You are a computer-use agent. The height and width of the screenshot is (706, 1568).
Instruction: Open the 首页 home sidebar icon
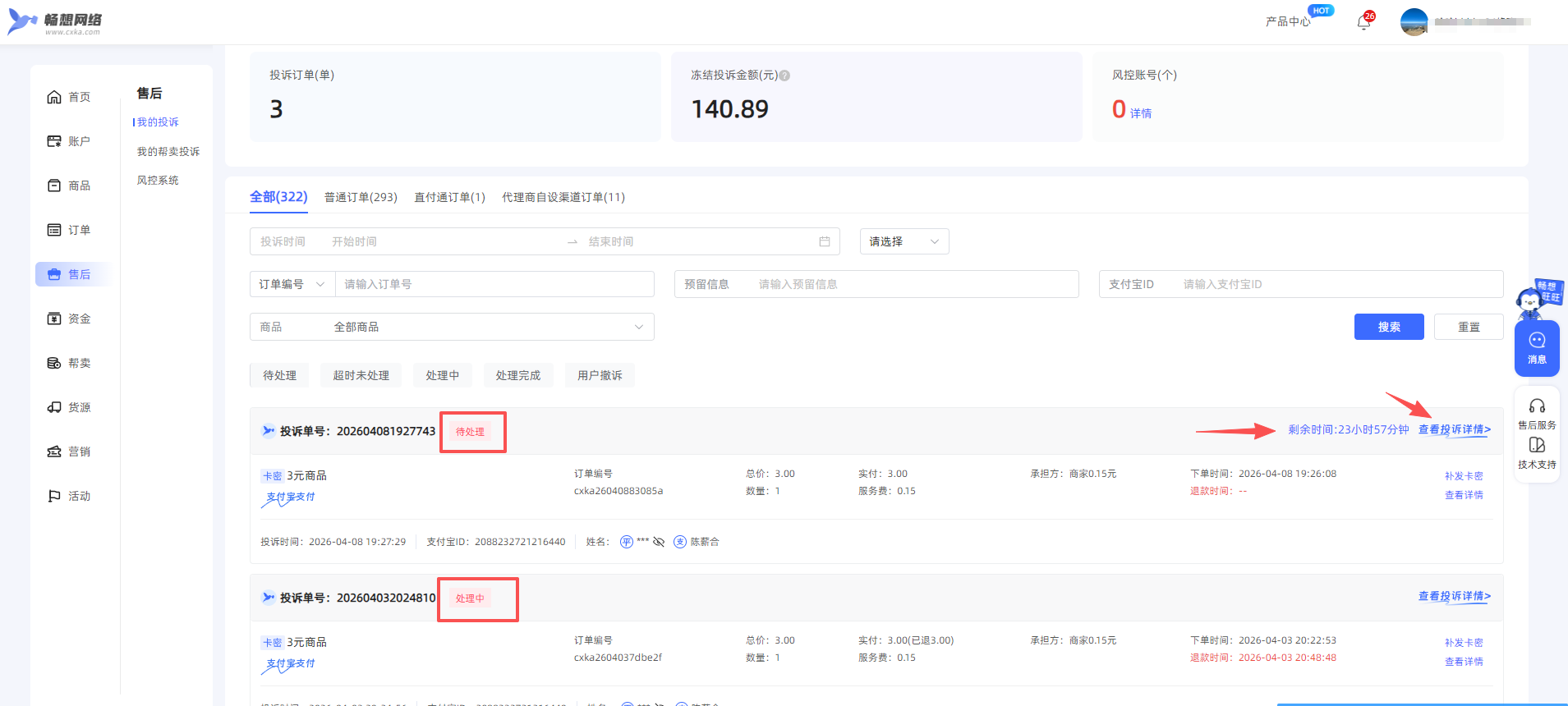[x=54, y=97]
